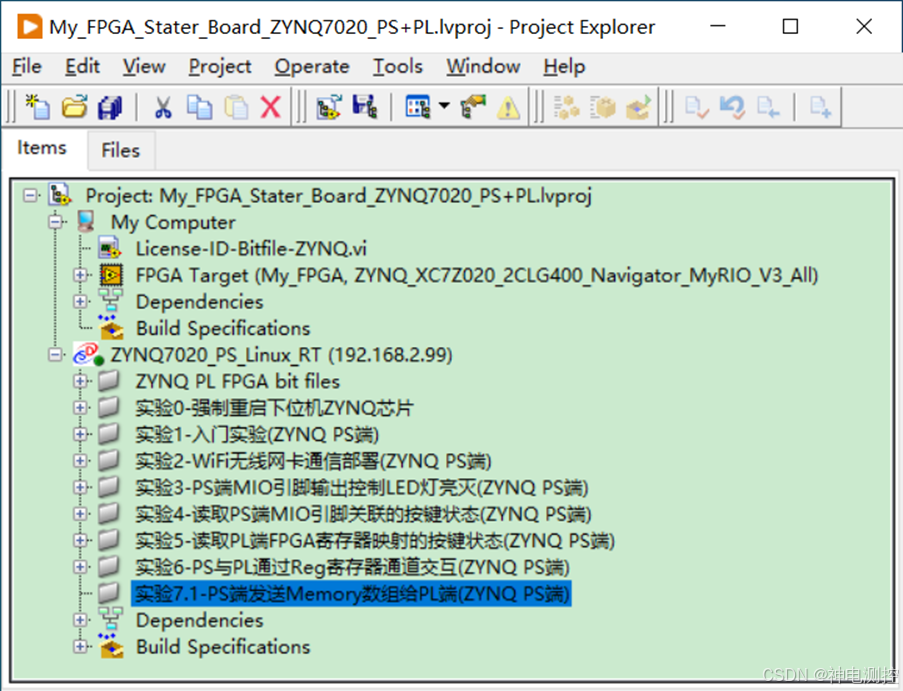Click the Filter Project View icon
903x691 pixels.
[418, 107]
